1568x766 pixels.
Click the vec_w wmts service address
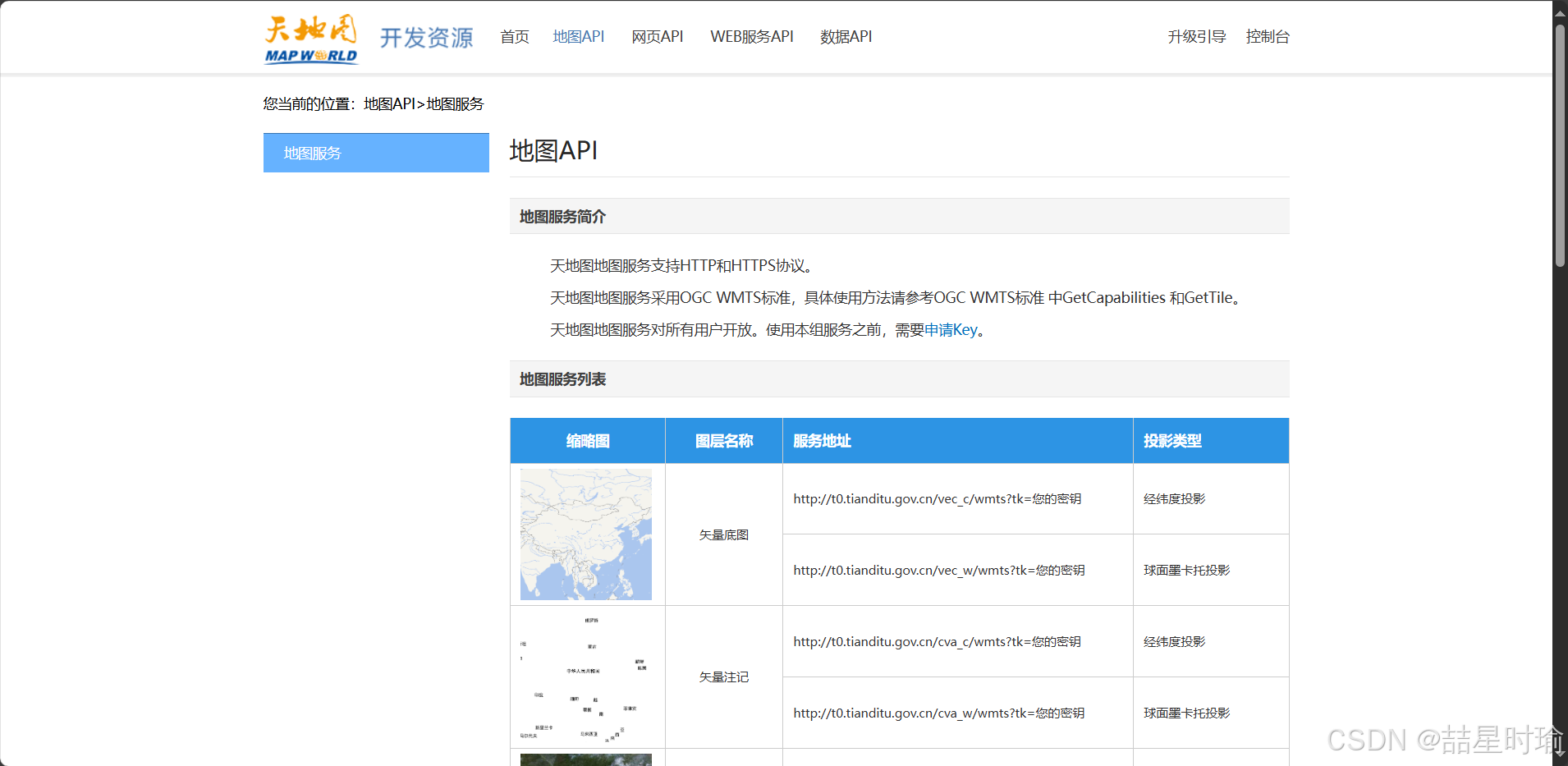click(x=939, y=571)
